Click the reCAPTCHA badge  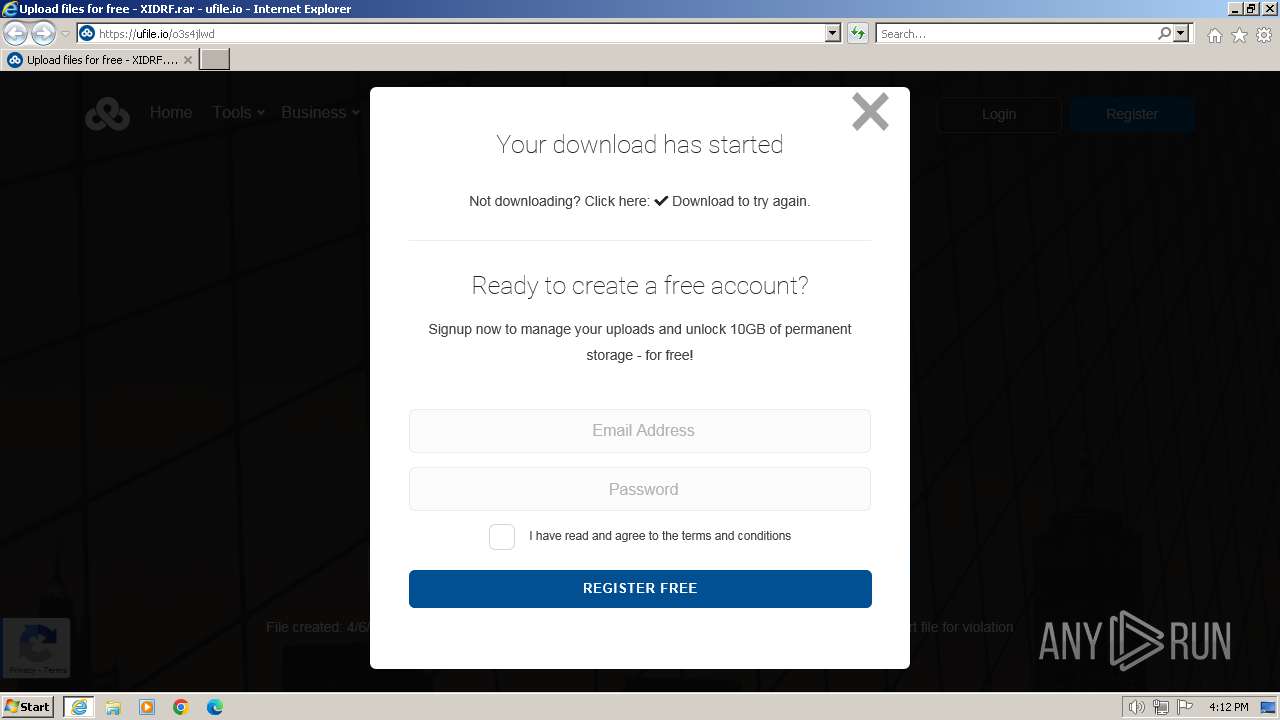36,647
